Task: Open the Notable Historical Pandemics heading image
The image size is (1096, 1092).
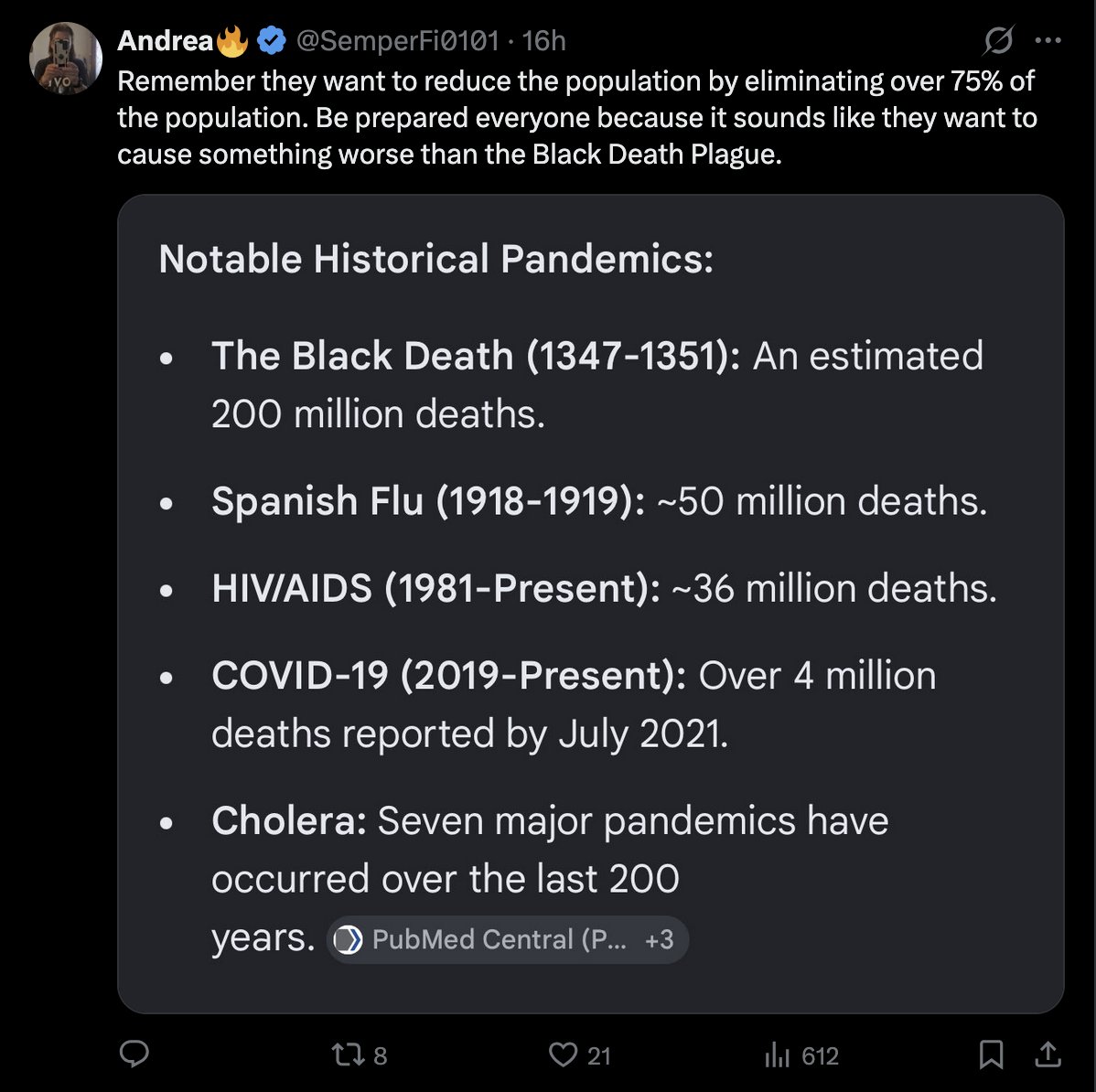Action: pyautogui.click(x=436, y=259)
